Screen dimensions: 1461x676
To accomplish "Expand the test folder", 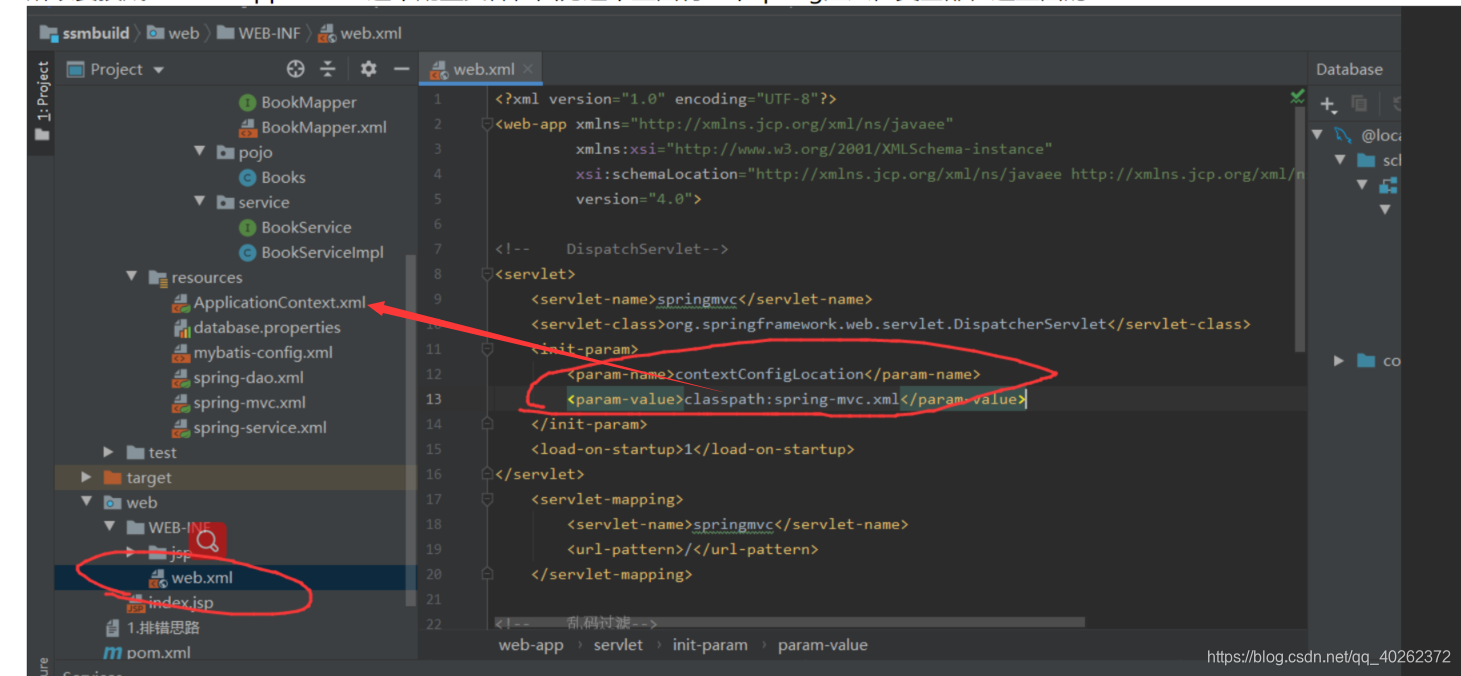I will (x=108, y=452).
